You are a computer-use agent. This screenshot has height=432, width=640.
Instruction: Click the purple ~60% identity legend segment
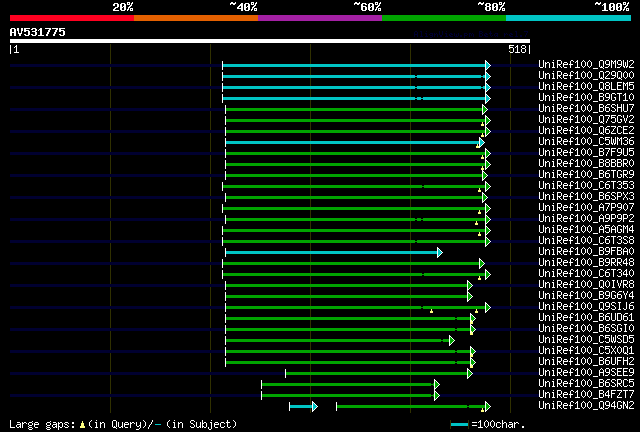point(320,18)
